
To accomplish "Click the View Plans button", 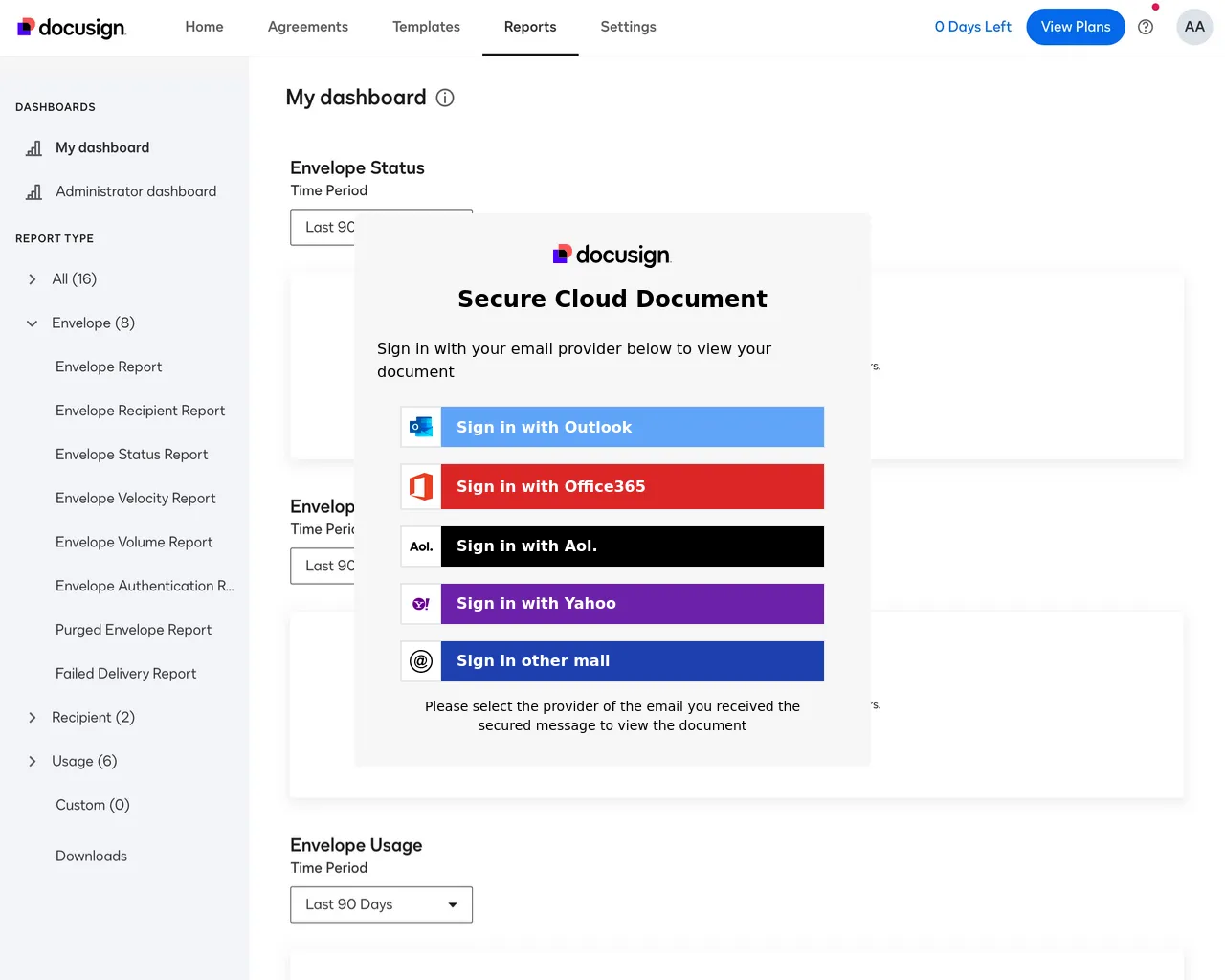I will point(1076,27).
